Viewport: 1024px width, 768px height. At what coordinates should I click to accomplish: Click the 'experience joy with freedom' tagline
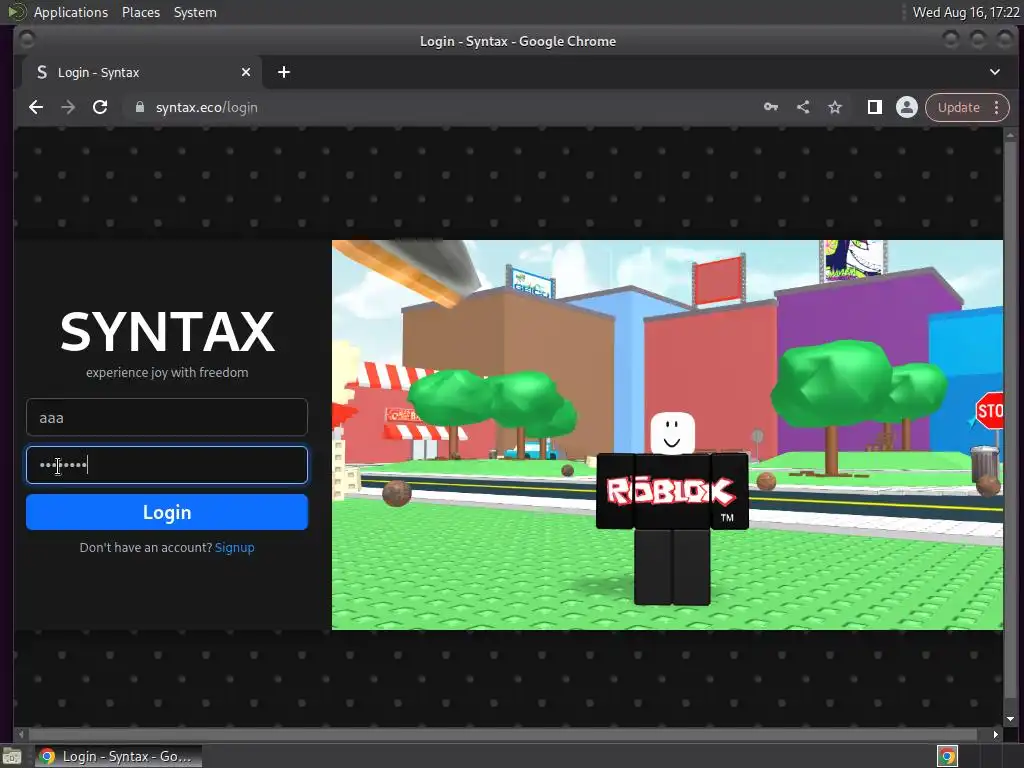click(167, 372)
